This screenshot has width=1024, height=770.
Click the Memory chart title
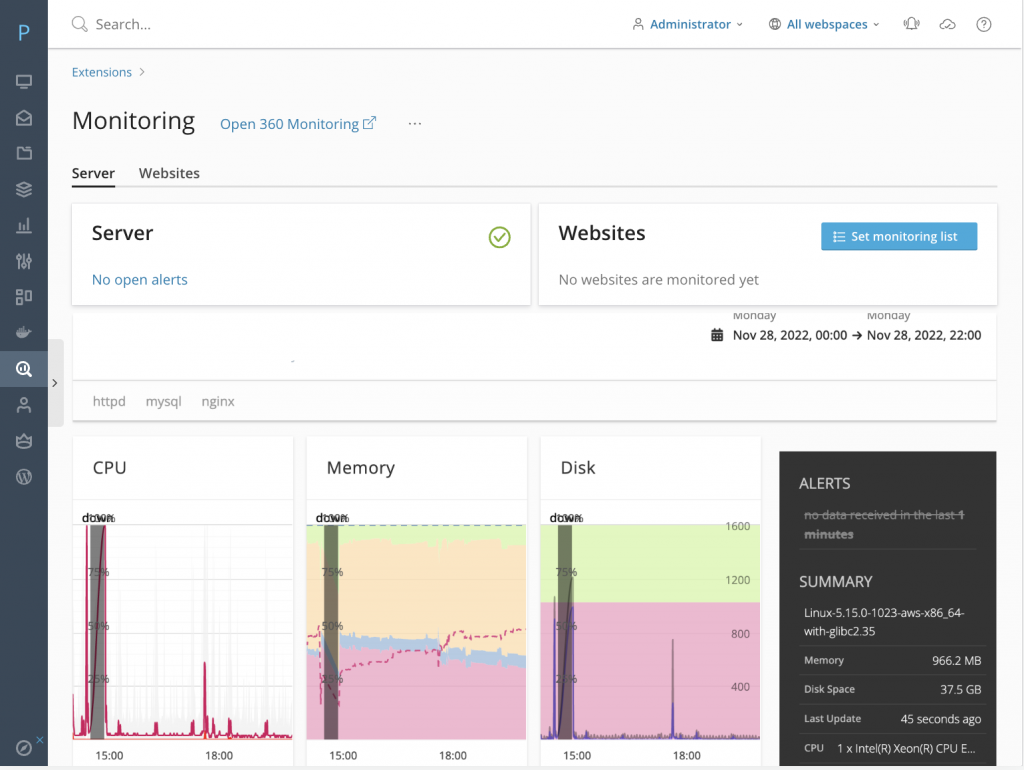tap(360, 468)
